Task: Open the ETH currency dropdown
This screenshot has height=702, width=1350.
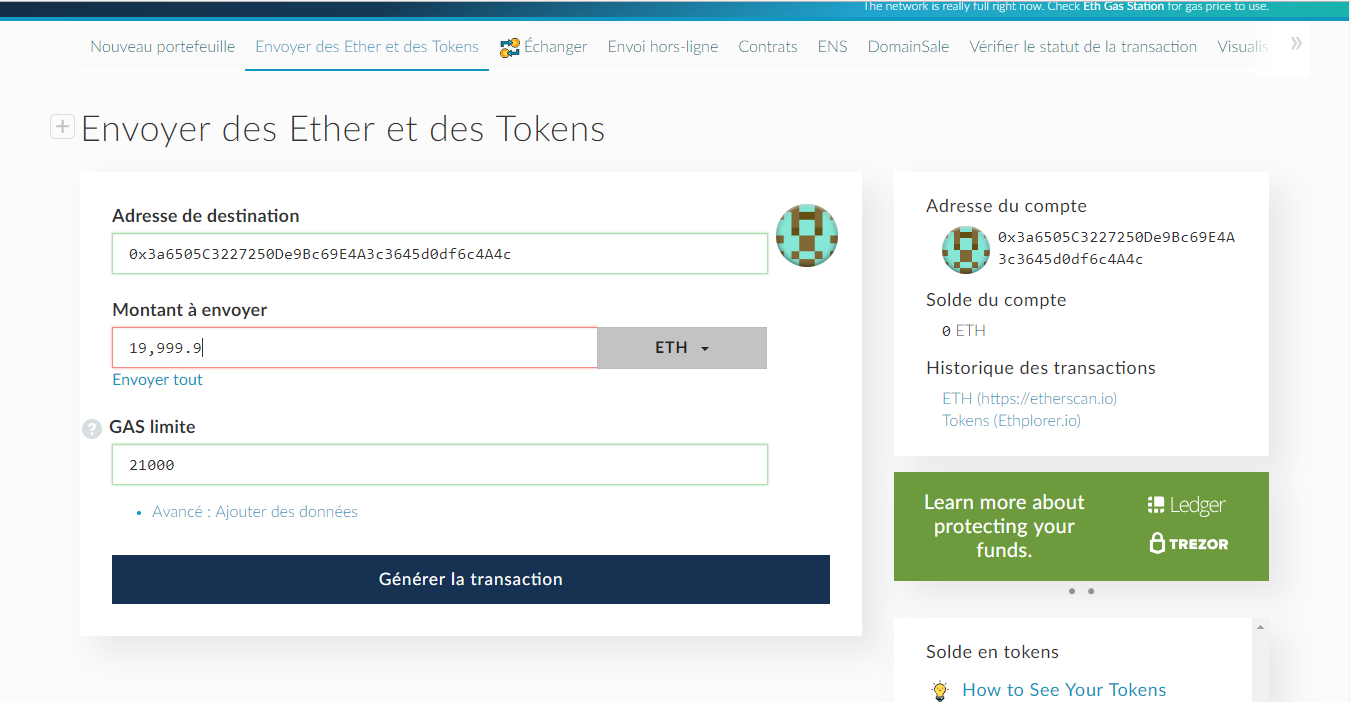Action: [682, 347]
